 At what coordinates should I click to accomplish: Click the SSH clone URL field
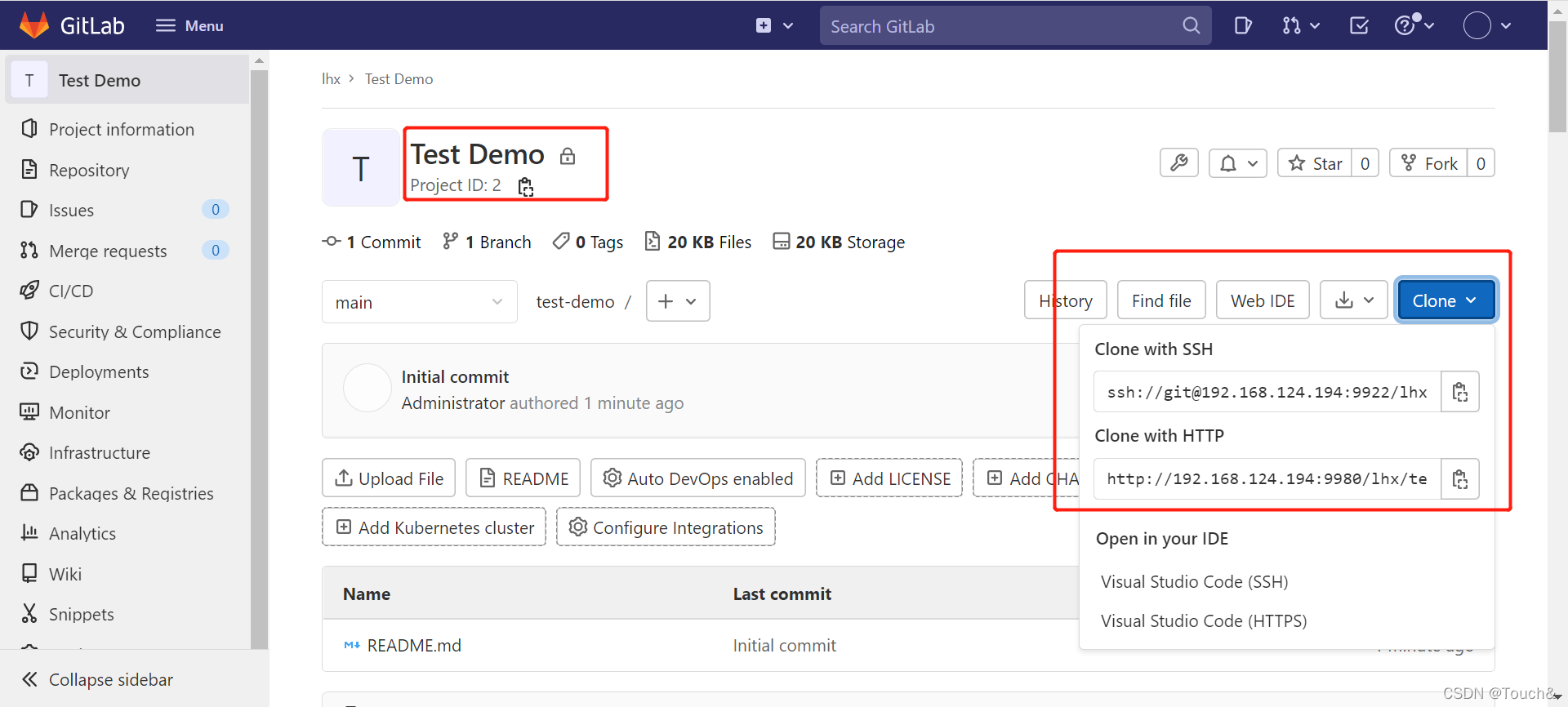(x=1267, y=392)
